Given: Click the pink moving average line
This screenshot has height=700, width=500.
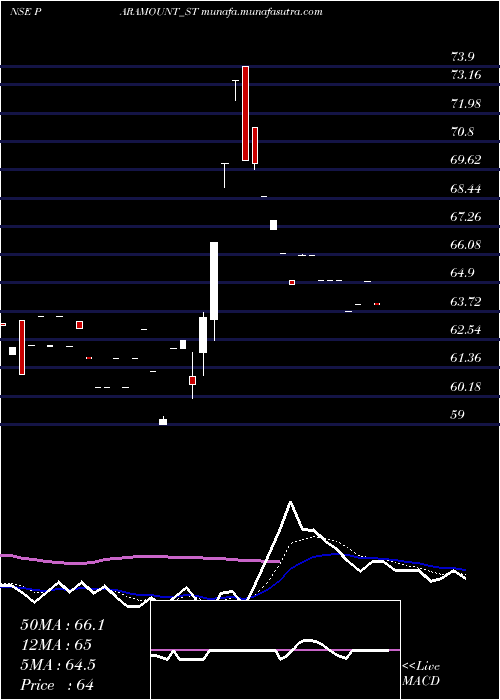Looking at the screenshot, I should (140, 558).
